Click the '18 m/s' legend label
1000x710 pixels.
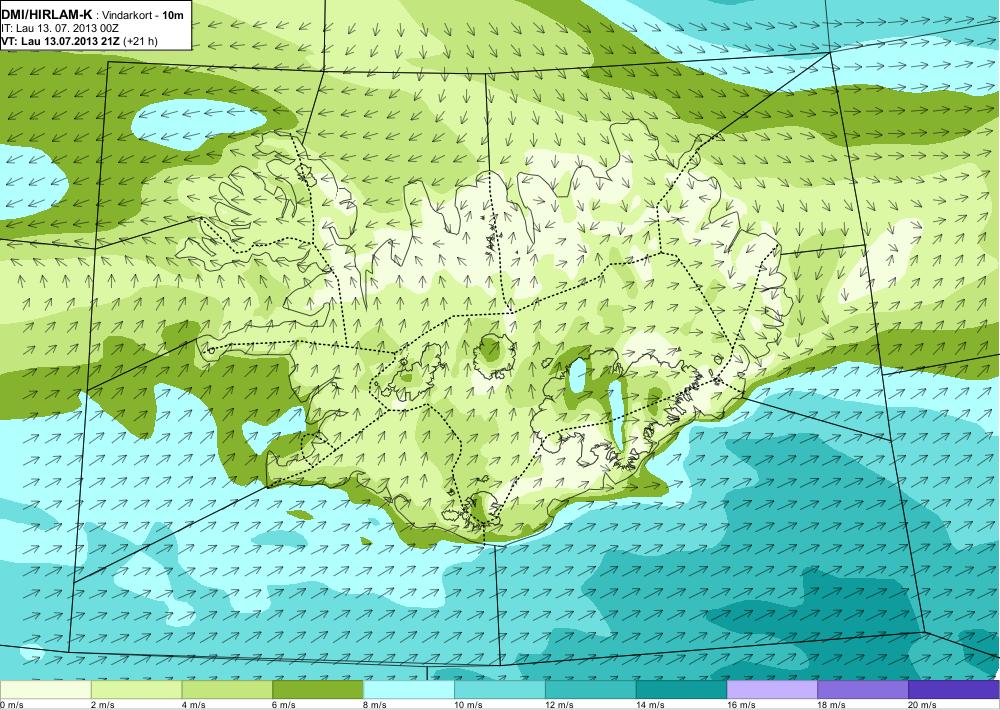pyautogui.click(x=832, y=705)
